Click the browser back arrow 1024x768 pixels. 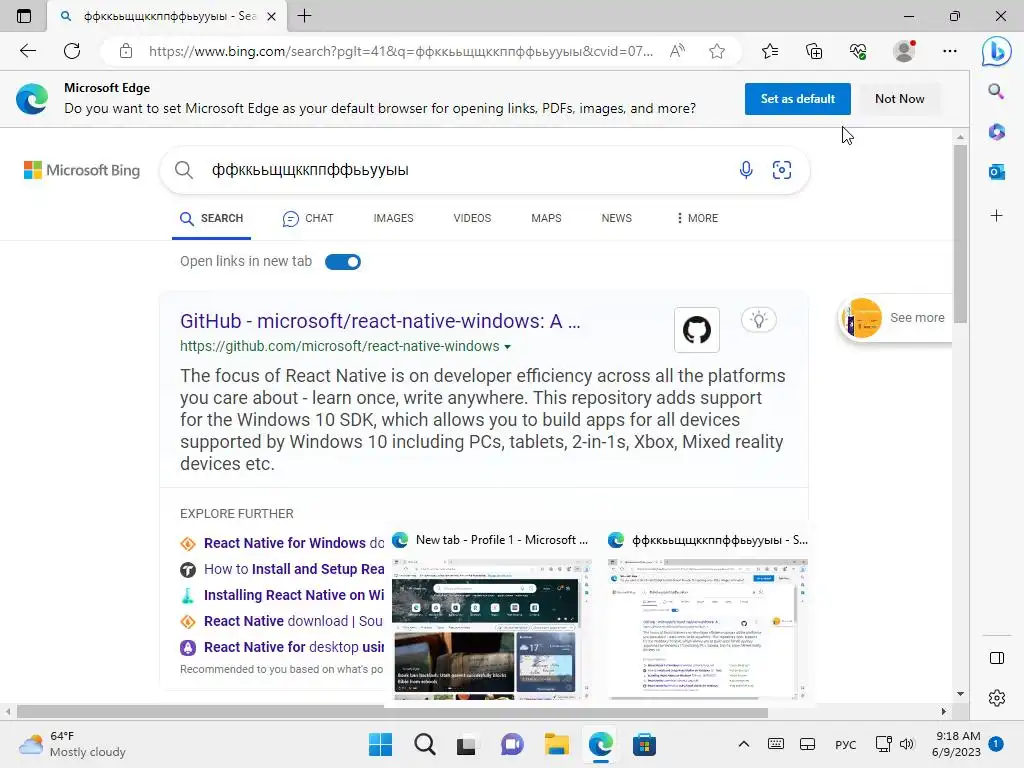point(27,51)
